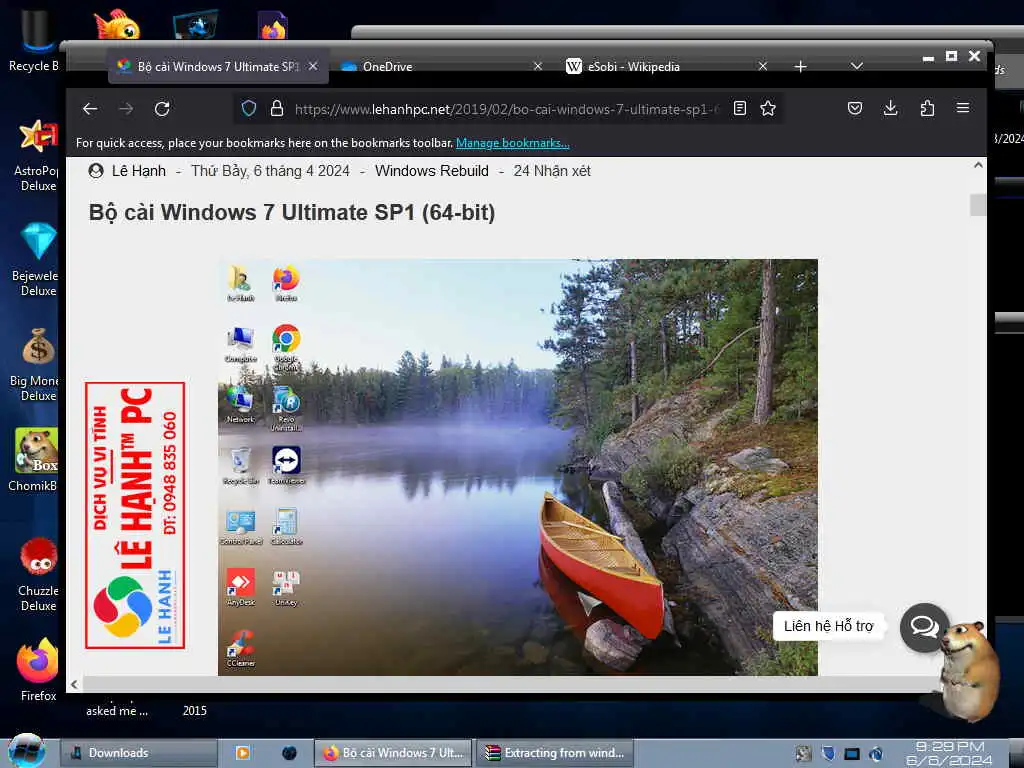Open the support chat bubble icon

(924, 627)
